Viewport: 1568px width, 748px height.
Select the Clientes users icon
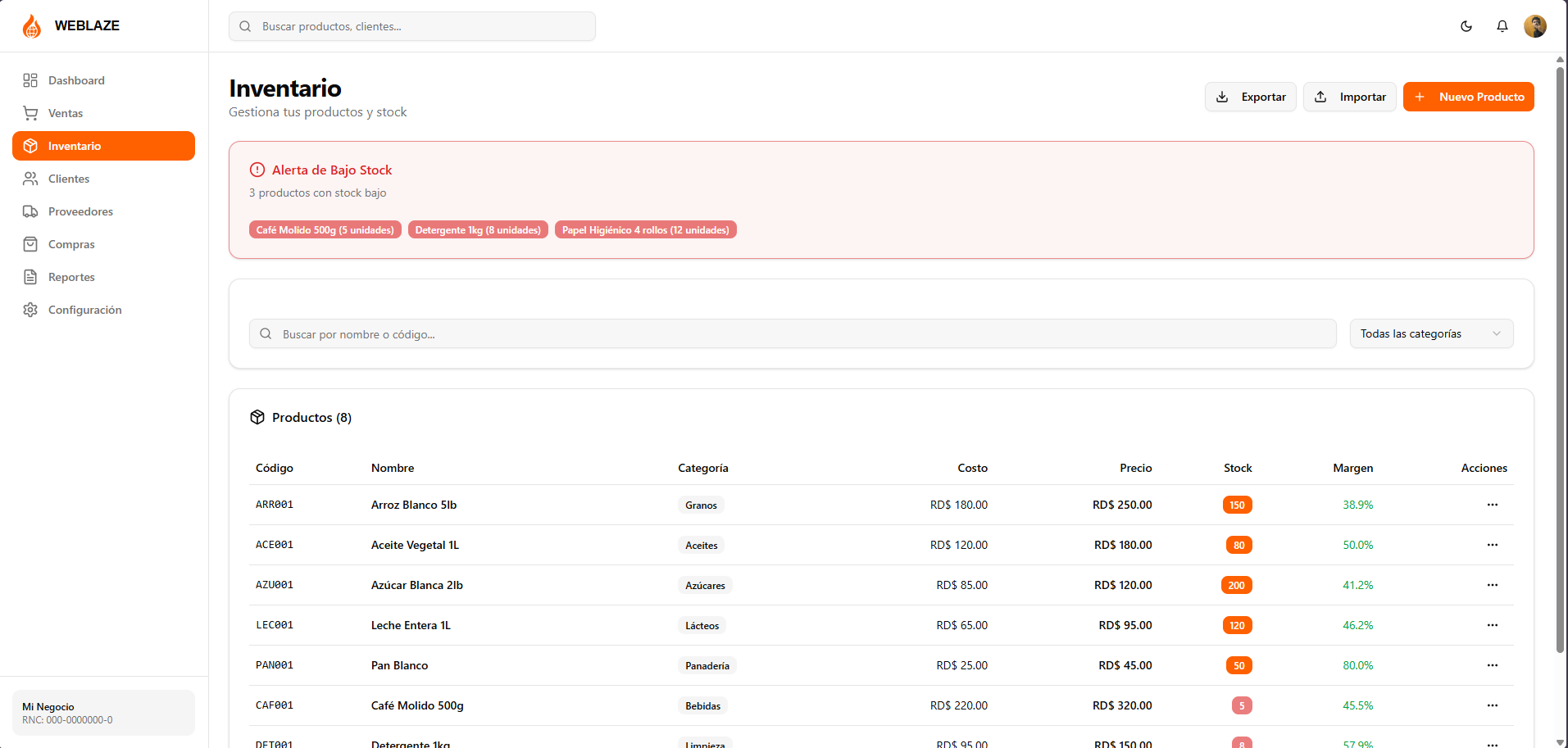30,179
